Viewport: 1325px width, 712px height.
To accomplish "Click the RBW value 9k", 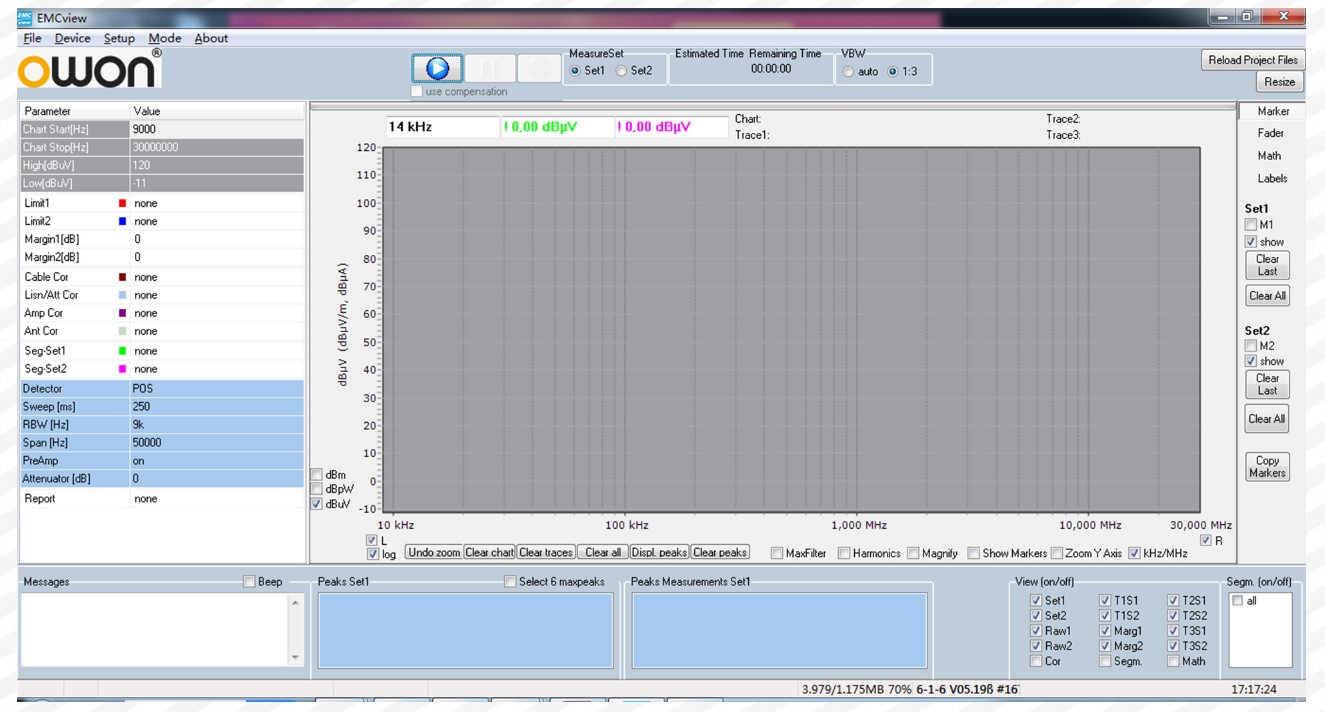I will [x=217, y=425].
